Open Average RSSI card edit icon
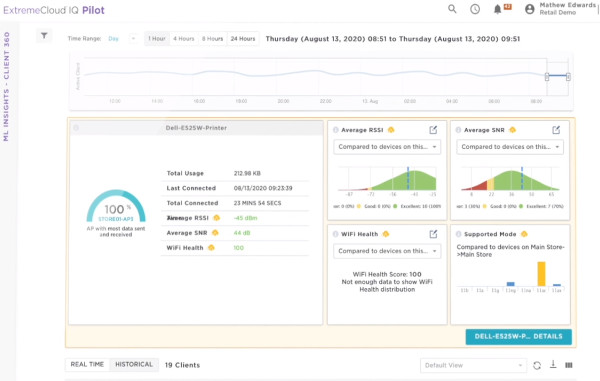The width and height of the screenshot is (600, 381). click(x=433, y=130)
